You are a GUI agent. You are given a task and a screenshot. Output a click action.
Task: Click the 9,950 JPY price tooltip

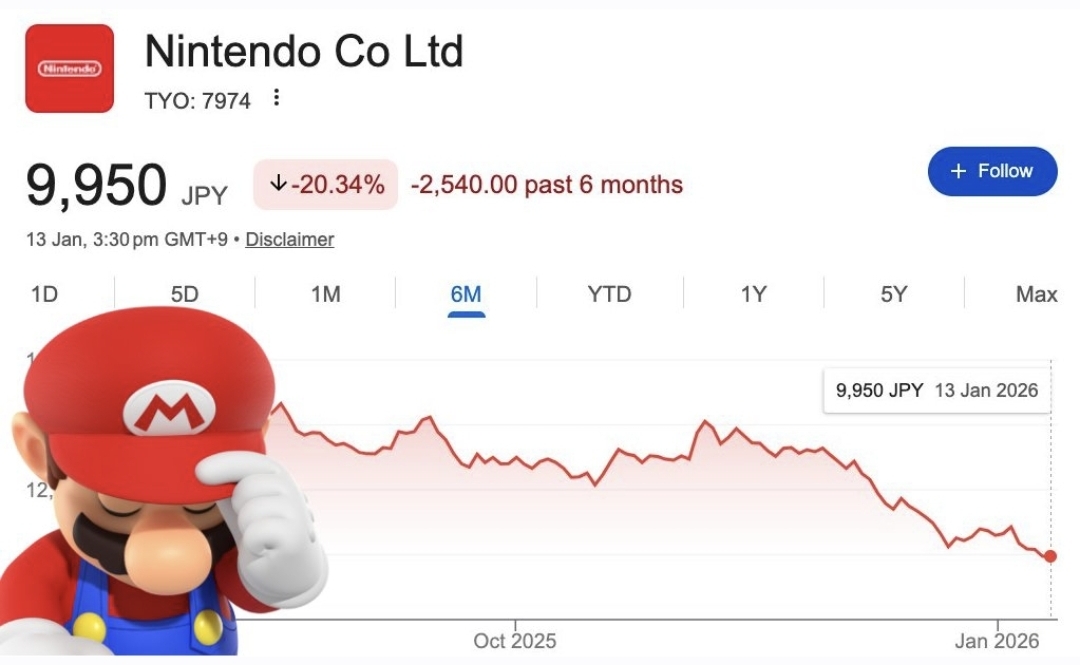(937, 390)
